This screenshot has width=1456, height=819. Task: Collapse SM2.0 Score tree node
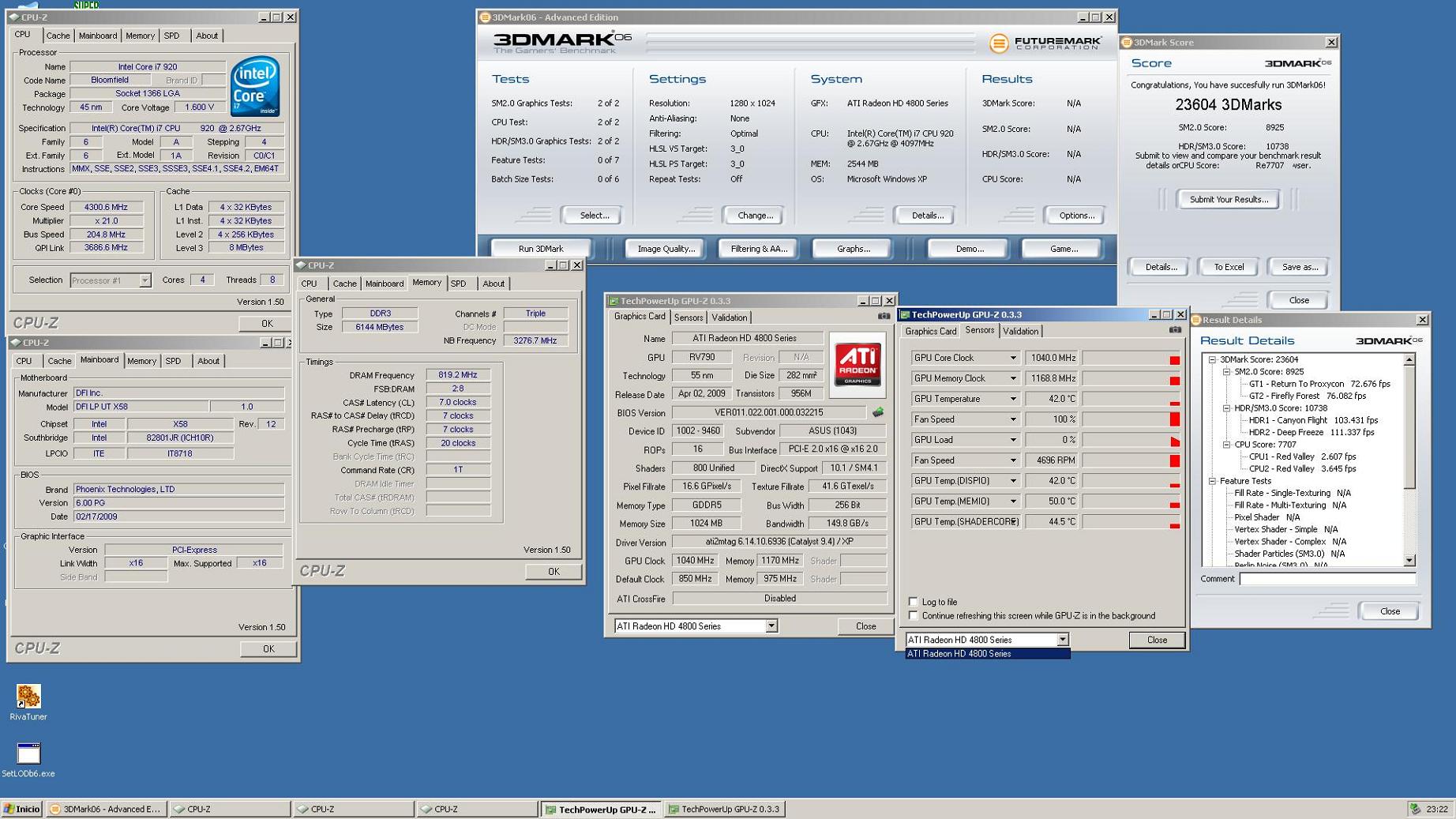click(x=1227, y=371)
